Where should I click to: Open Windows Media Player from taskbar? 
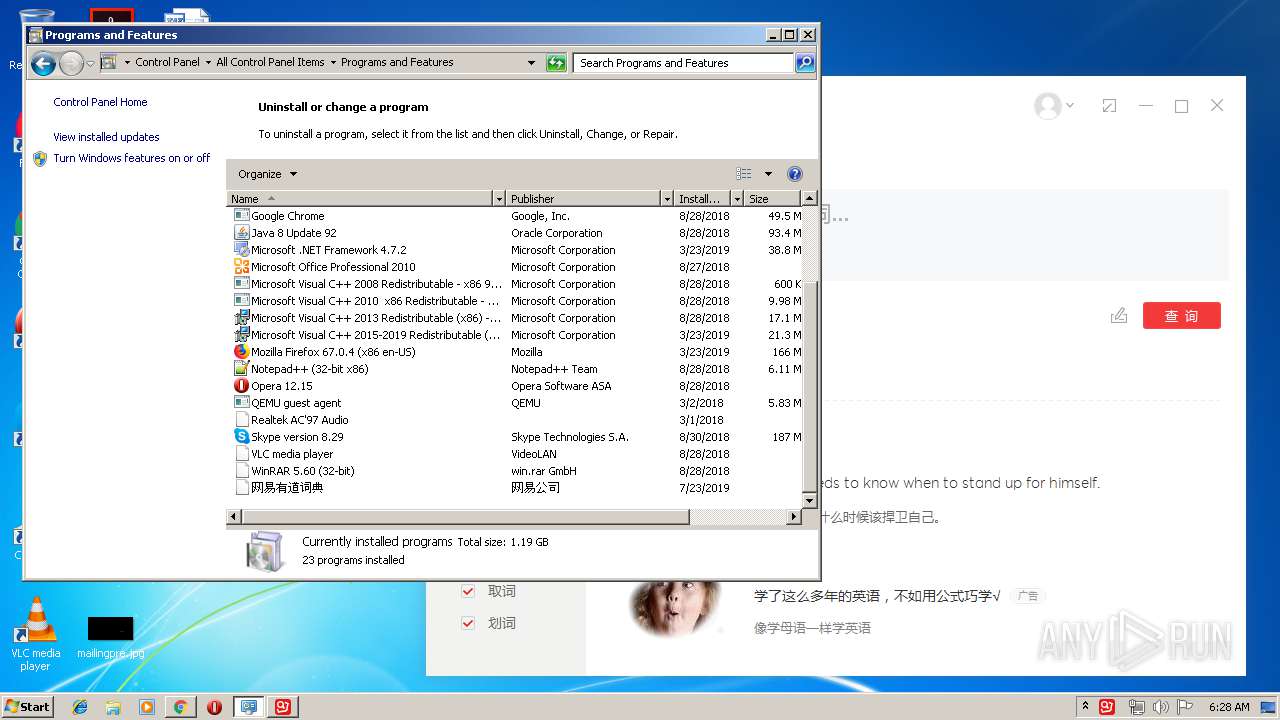[x=147, y=707]
